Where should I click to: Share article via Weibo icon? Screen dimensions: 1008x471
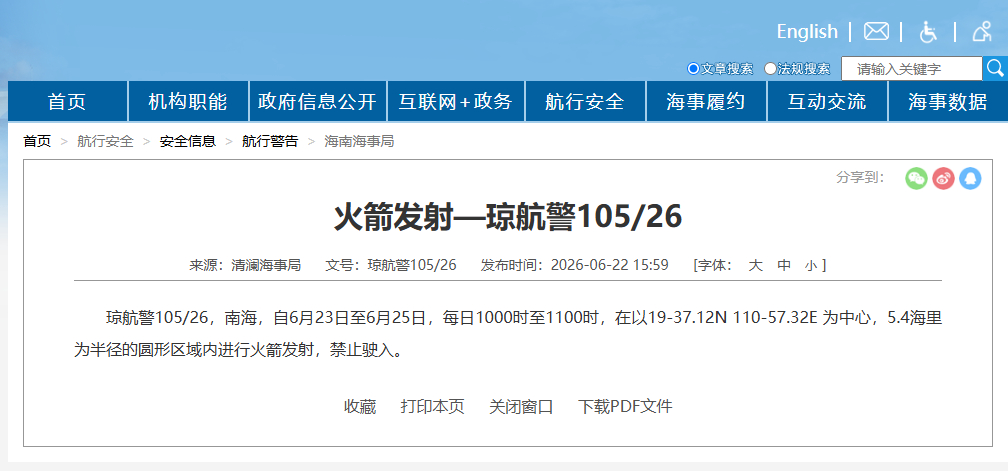943,178
